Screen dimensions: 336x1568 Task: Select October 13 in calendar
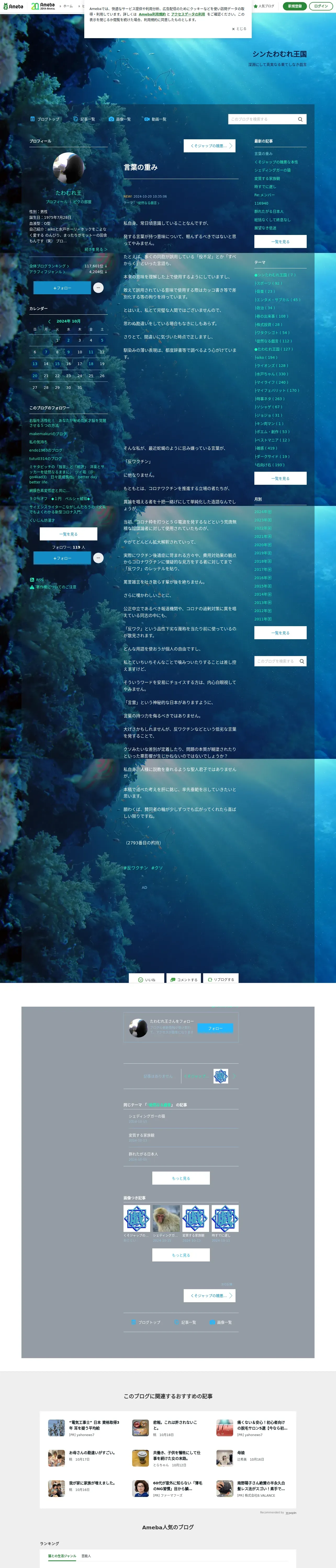pos(35,364)
